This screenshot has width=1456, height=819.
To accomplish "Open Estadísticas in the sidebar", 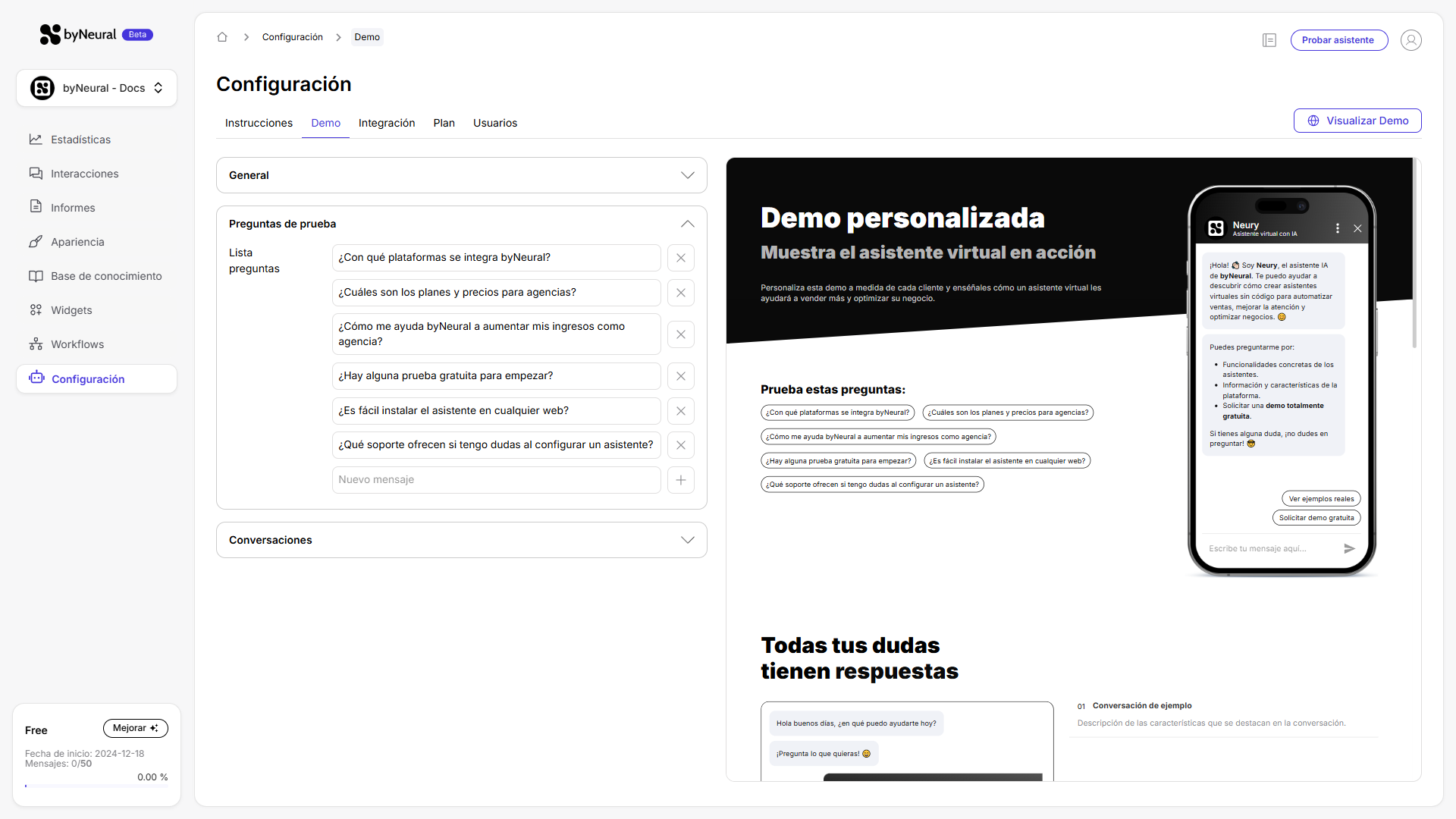I will tap(80, 140).
